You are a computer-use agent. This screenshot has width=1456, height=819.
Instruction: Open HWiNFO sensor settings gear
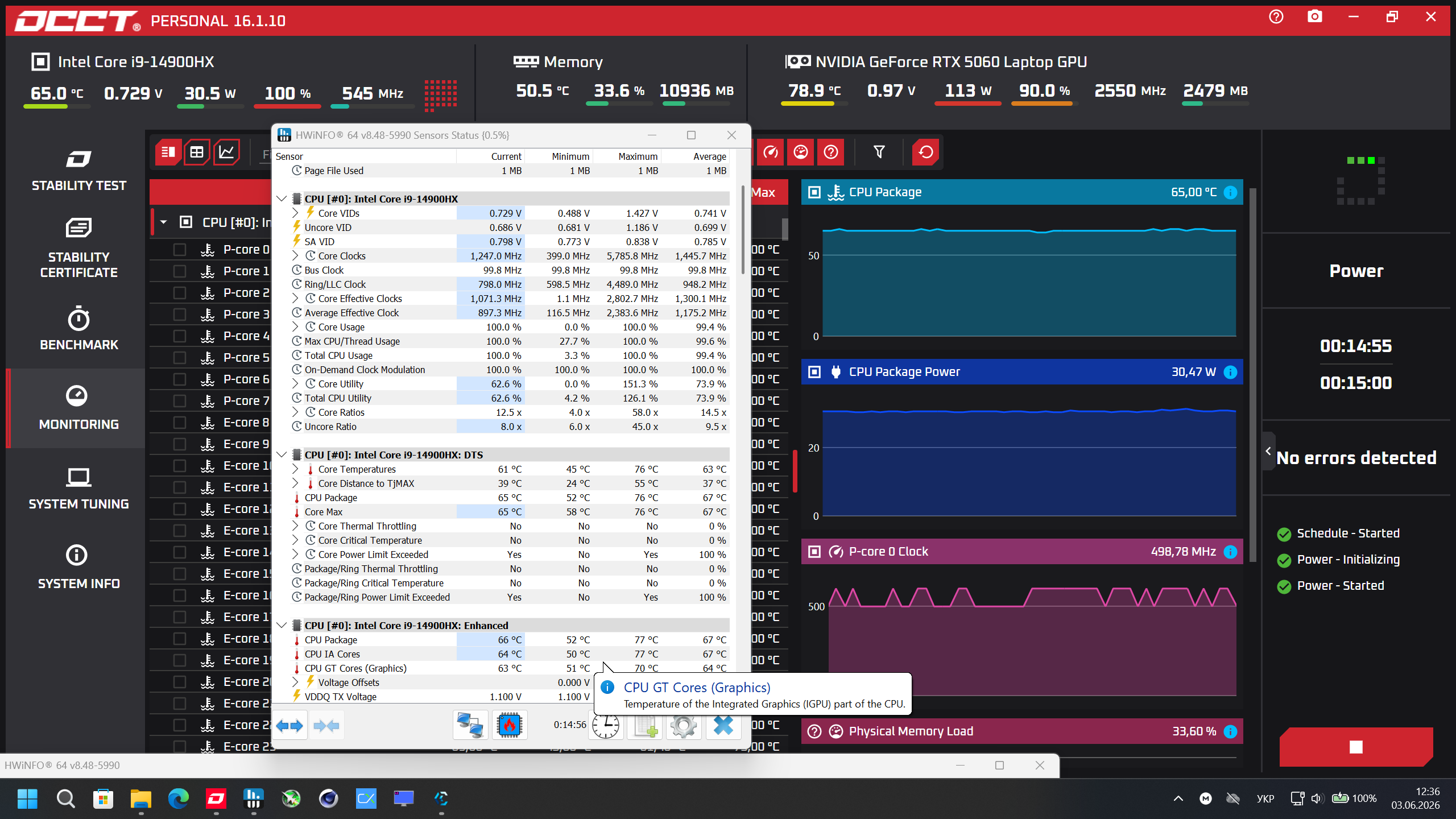pos(684,726)
